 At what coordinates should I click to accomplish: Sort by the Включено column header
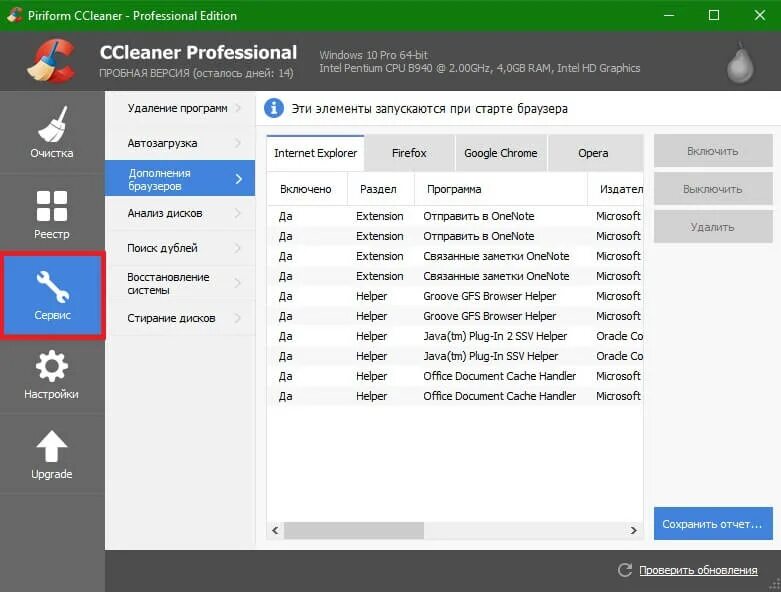point(307,189)
